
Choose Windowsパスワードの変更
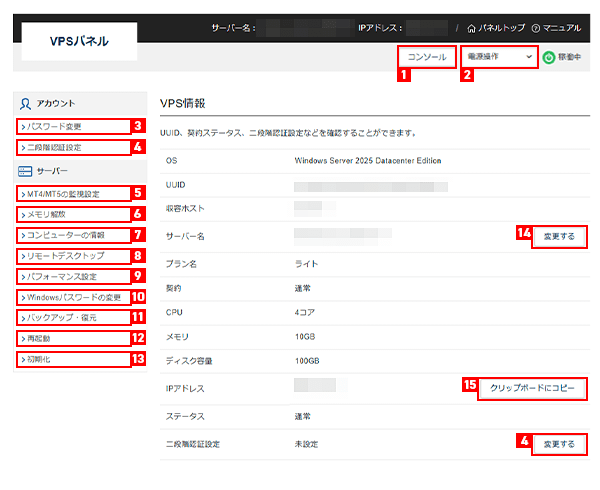pyautogui.click(x=72, y=297)
